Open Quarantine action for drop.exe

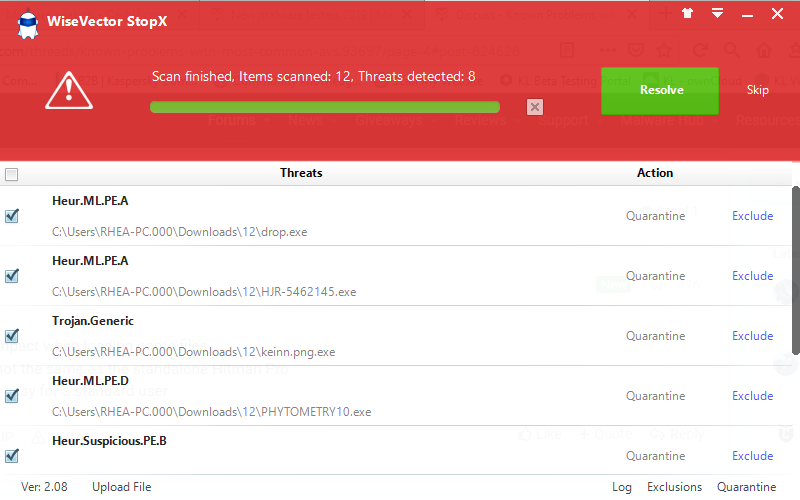click(656, 216)
